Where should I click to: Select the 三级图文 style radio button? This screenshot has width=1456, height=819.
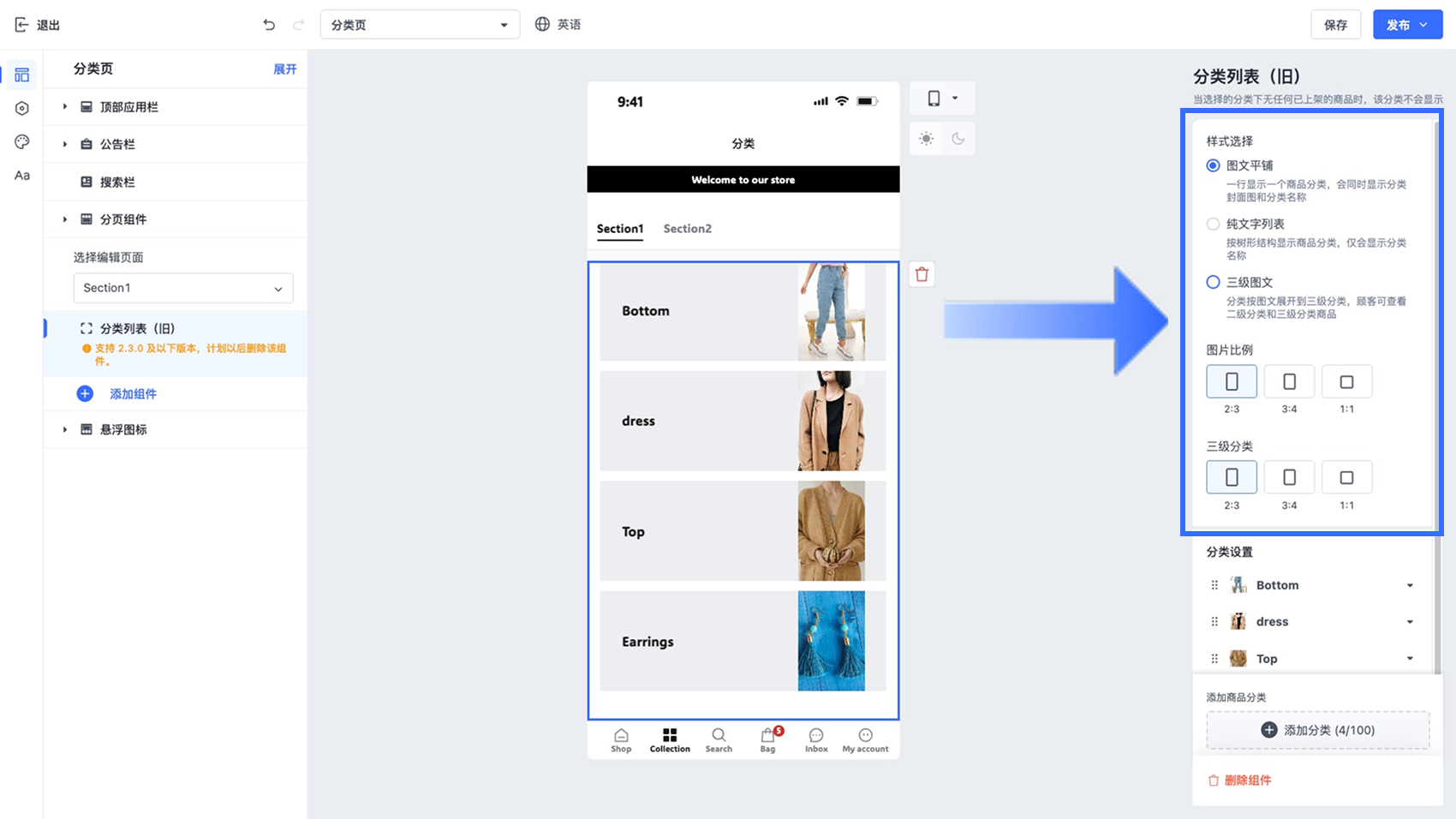click(x=1213, y=282)
